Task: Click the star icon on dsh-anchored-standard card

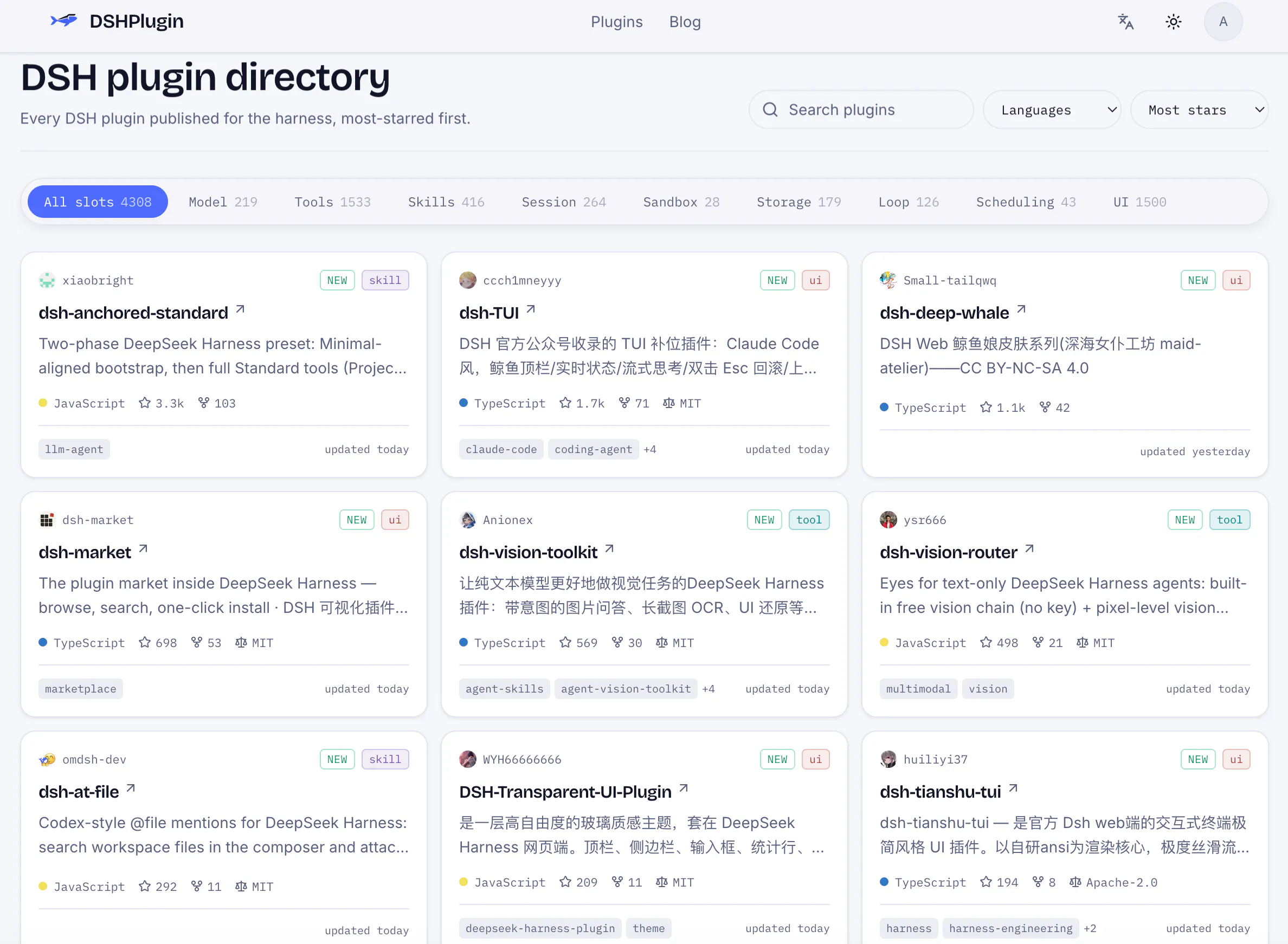Action: click(145, 403)
